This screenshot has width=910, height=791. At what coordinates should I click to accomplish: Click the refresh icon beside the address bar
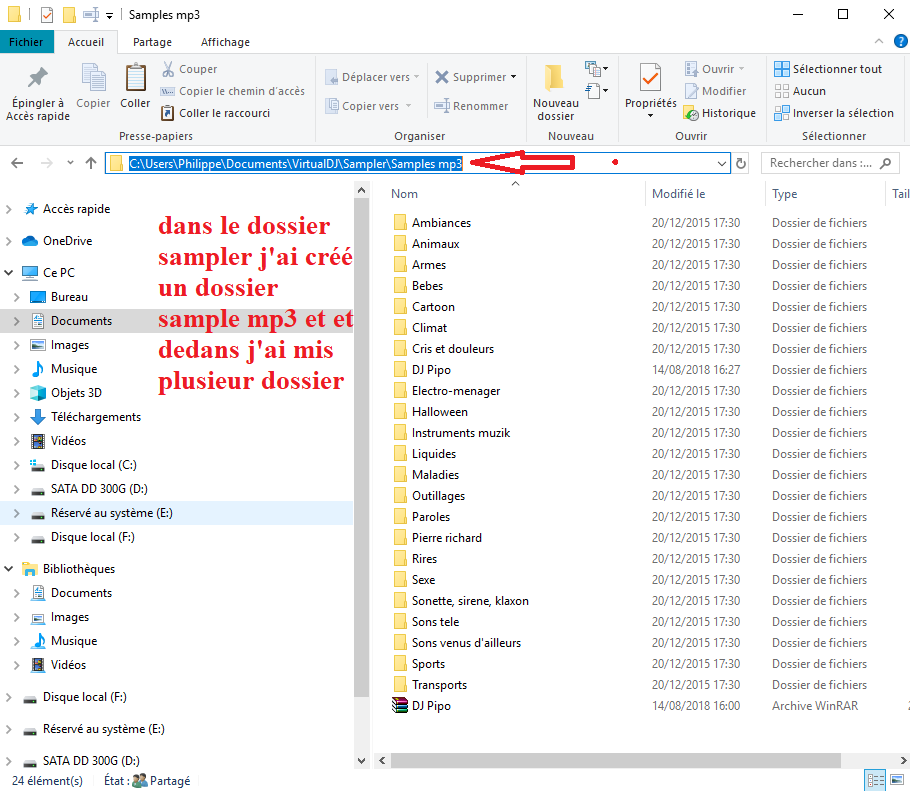741,163
